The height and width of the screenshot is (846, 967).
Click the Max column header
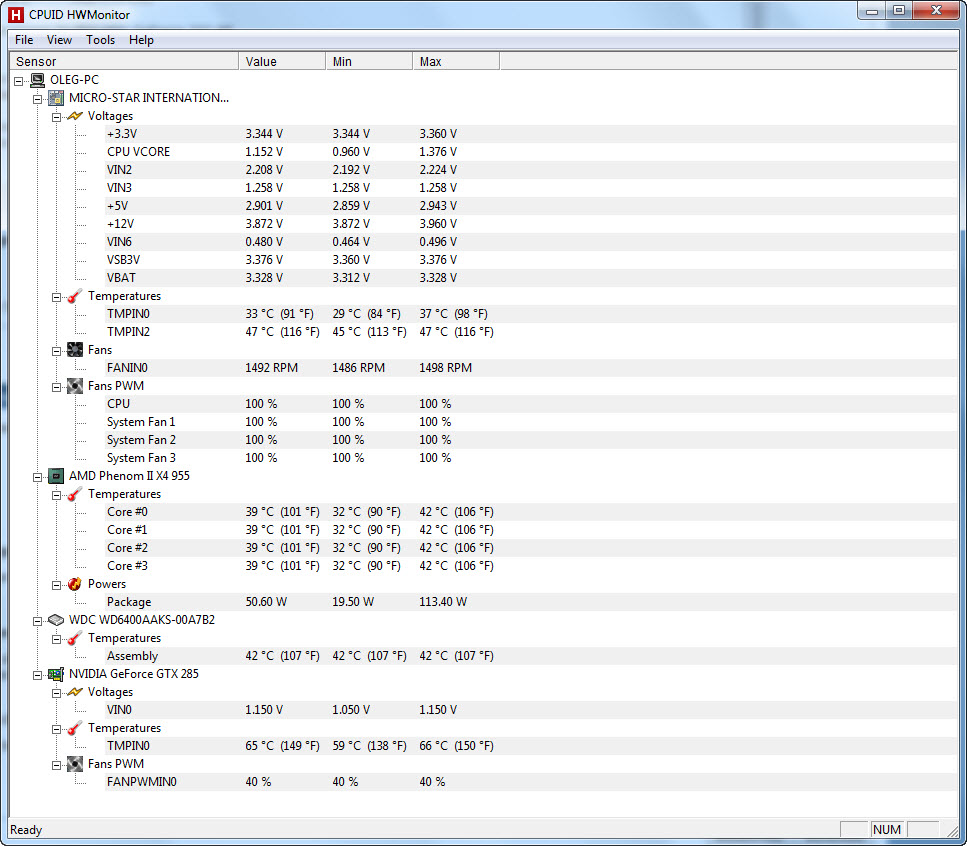point(456,62)
